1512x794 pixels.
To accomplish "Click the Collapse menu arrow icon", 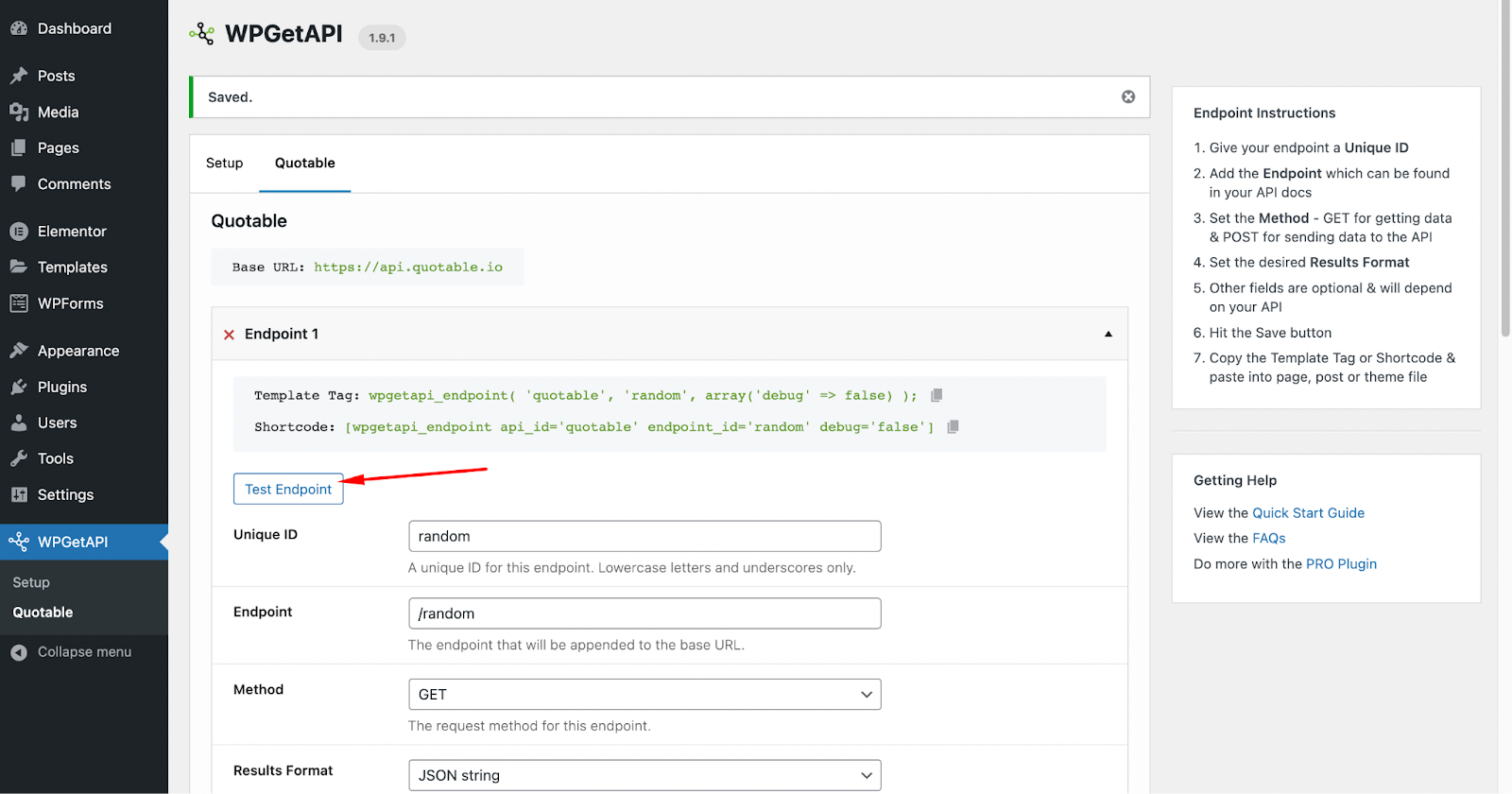I will 19,652.
